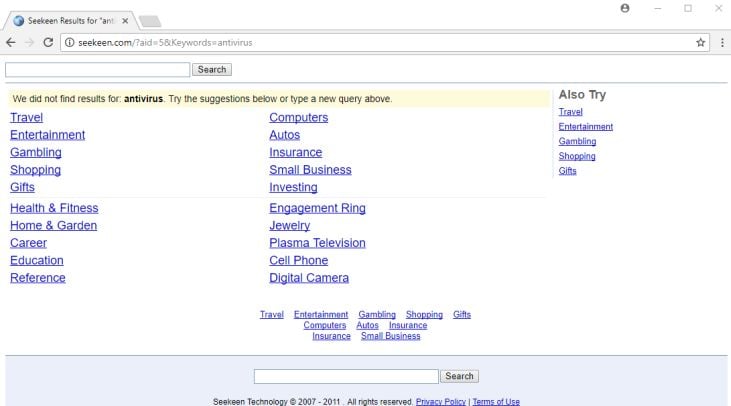Maximize the Chrome window
The height and width of the screenshot is (406, 731).
pos(688,8)
